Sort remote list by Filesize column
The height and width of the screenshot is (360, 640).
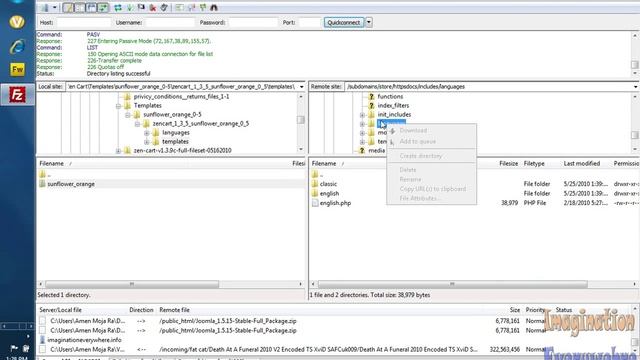(x=508, y=164)
